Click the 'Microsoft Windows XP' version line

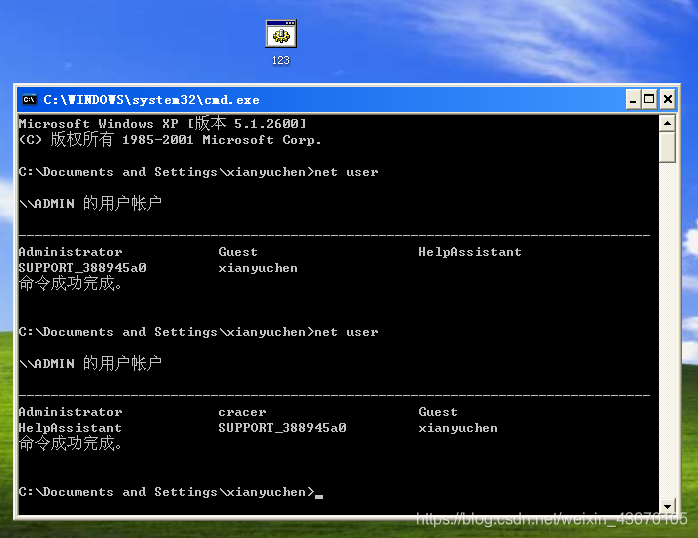coord(162,123)
